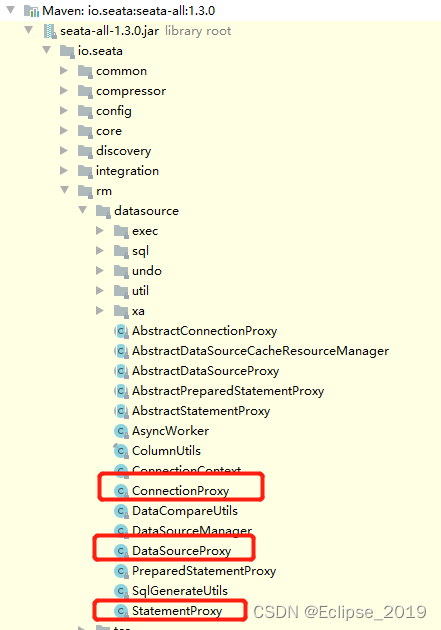Select seata-all-1.3.0.jar library root label

(x=145, y=31)
